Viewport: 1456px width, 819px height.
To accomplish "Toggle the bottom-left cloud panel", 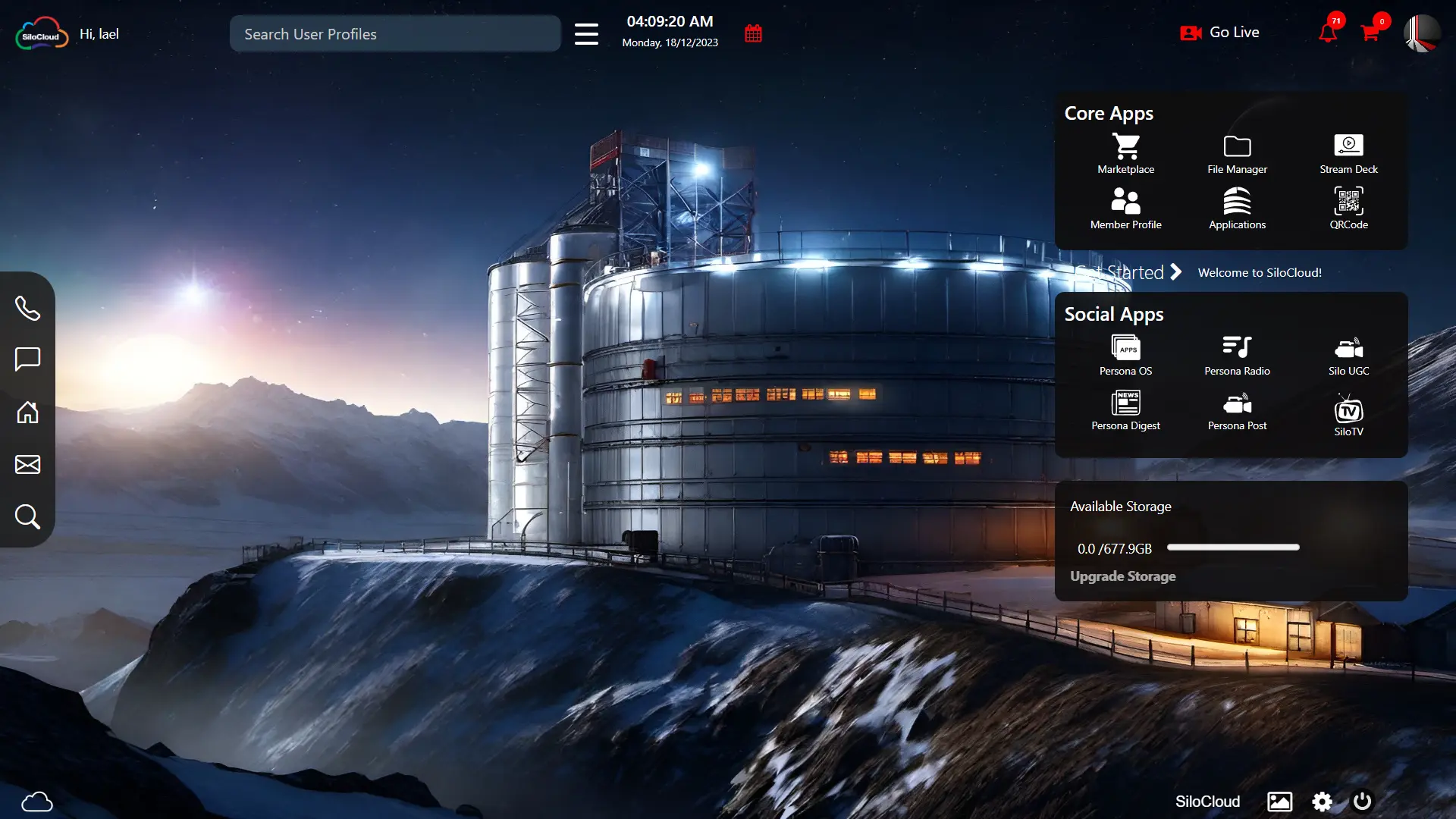I will [x=37, y=801].
